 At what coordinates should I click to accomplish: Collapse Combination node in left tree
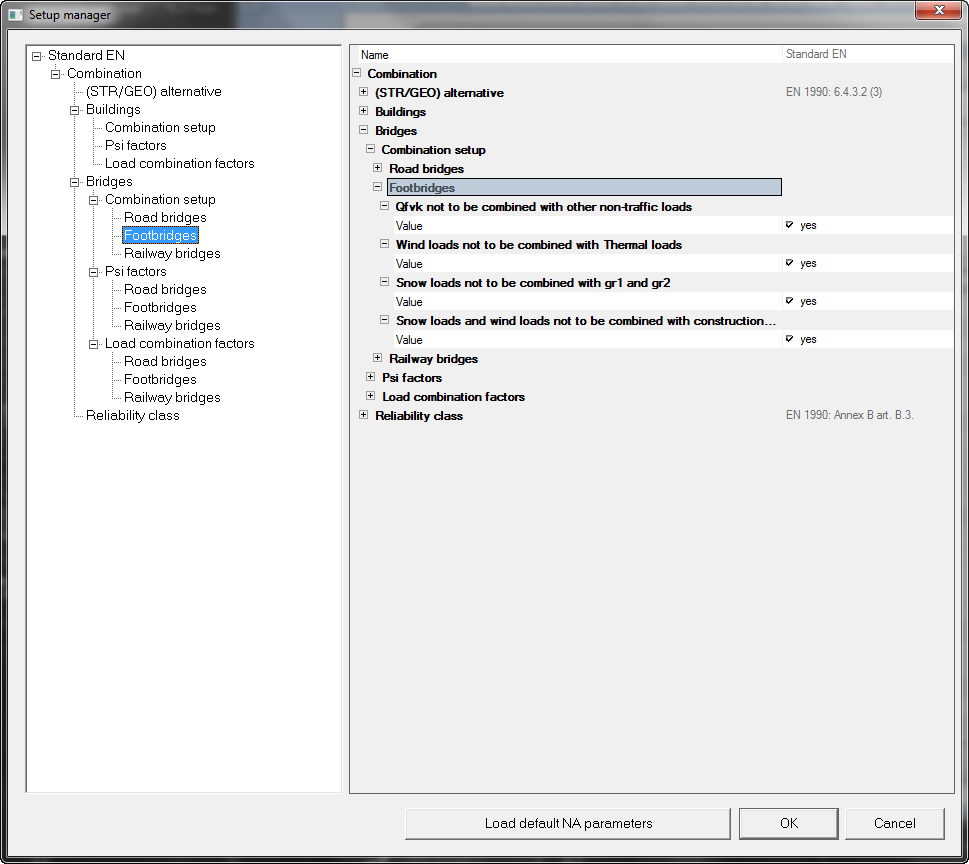tap(56, 74)
